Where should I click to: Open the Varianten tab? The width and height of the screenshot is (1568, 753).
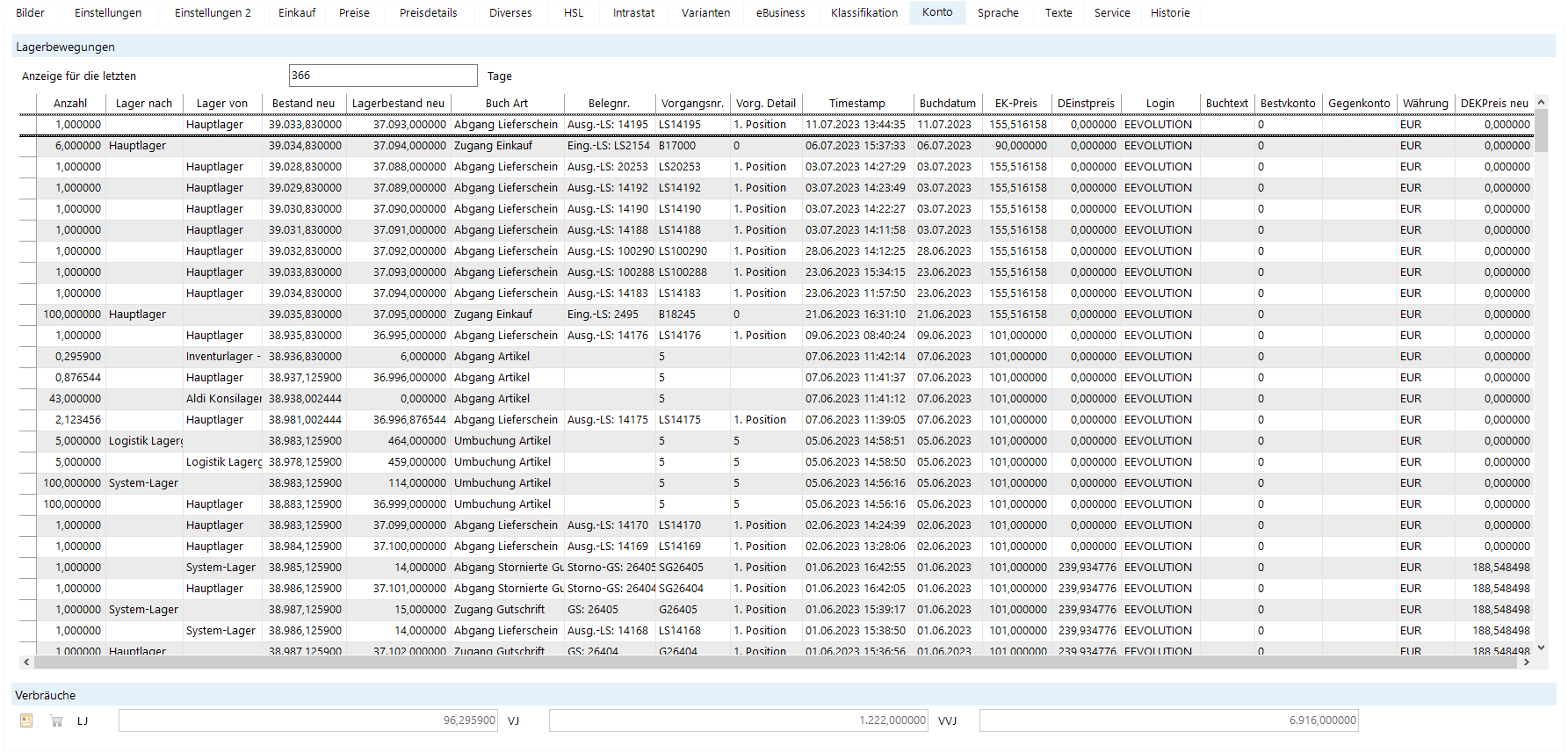[705, 13]
